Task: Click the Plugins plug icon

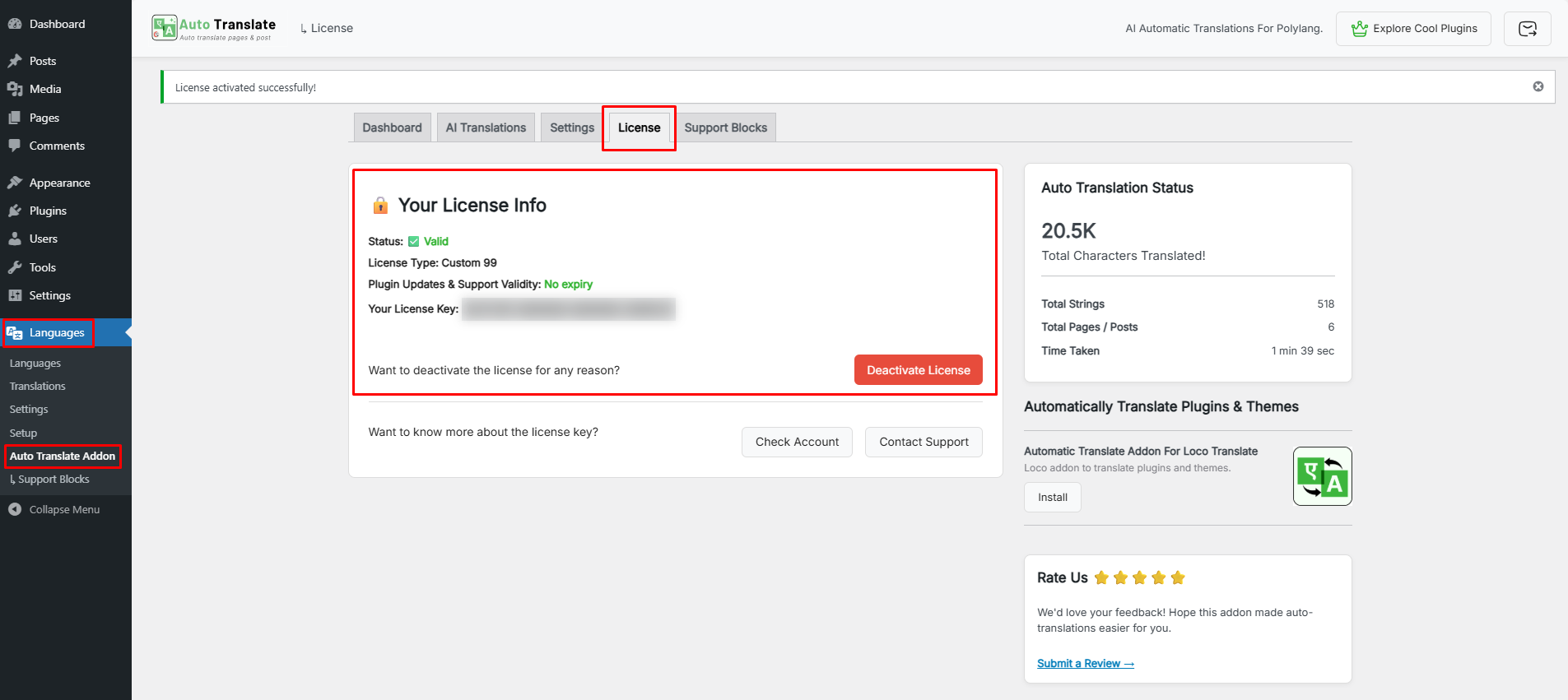Action: pyautogui.click(x=15, y=211)
